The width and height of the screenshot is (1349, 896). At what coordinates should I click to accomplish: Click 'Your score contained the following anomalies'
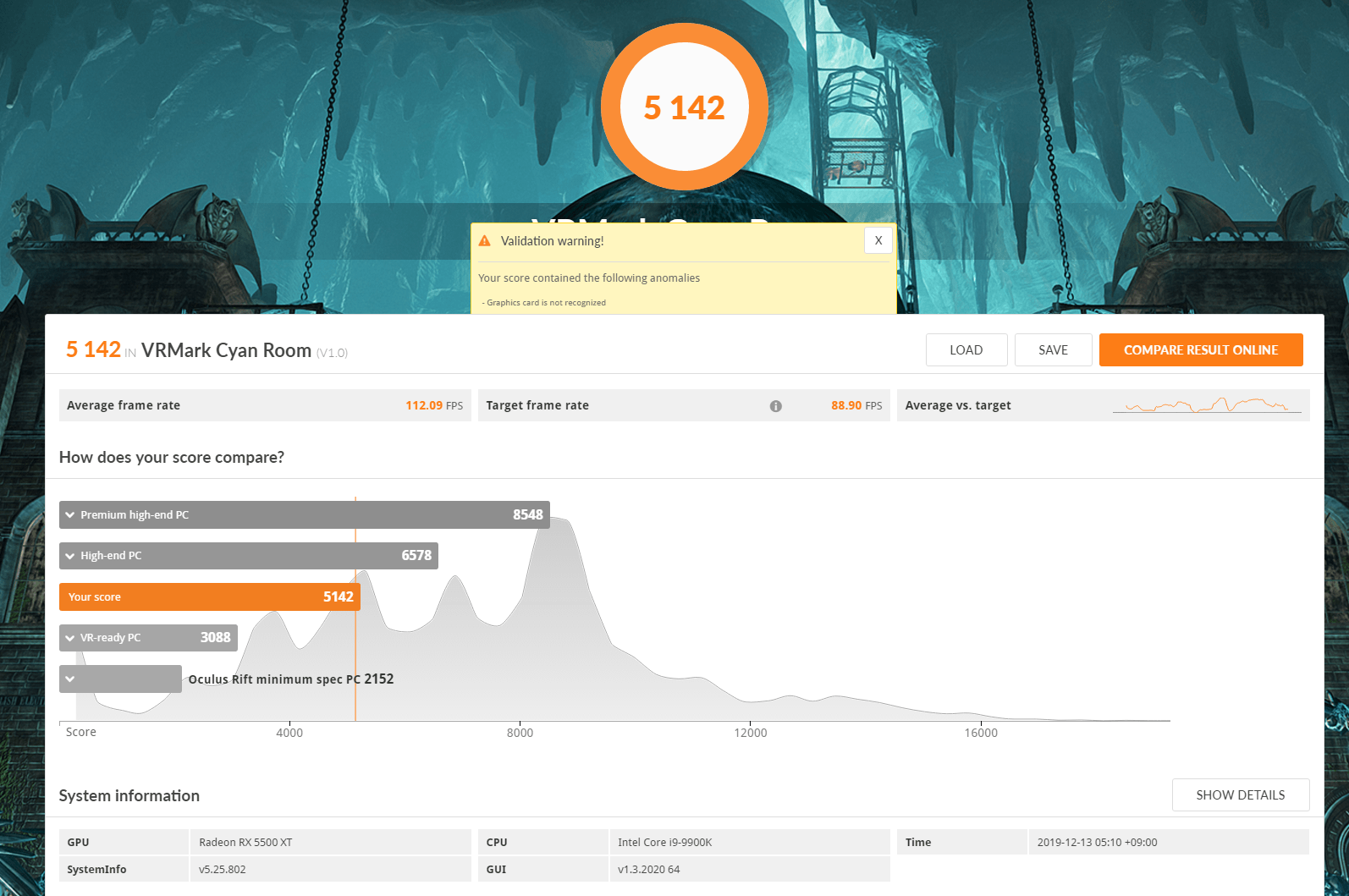click(589, 278)
